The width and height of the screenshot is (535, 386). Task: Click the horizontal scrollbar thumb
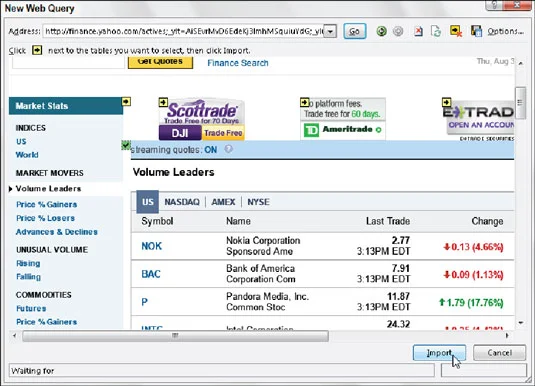[175, 336]
